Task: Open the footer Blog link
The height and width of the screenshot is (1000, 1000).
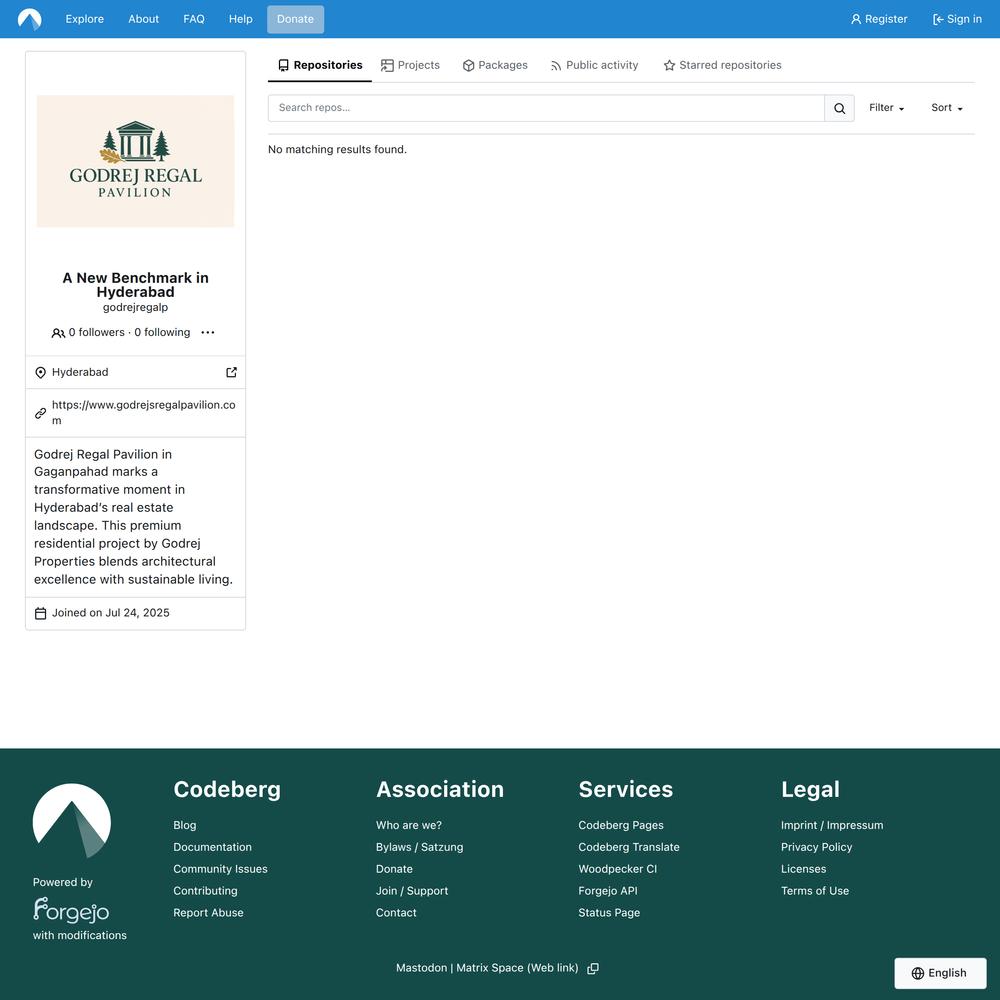Action: pyautogui.click(x=185, y=825)
